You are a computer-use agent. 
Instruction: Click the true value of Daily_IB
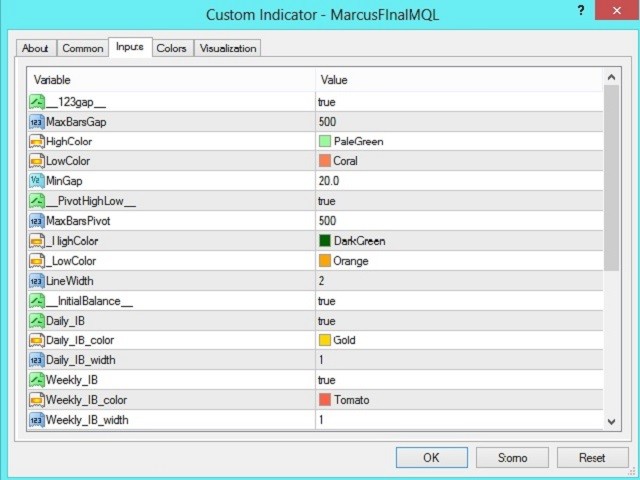tap(327, 321)
